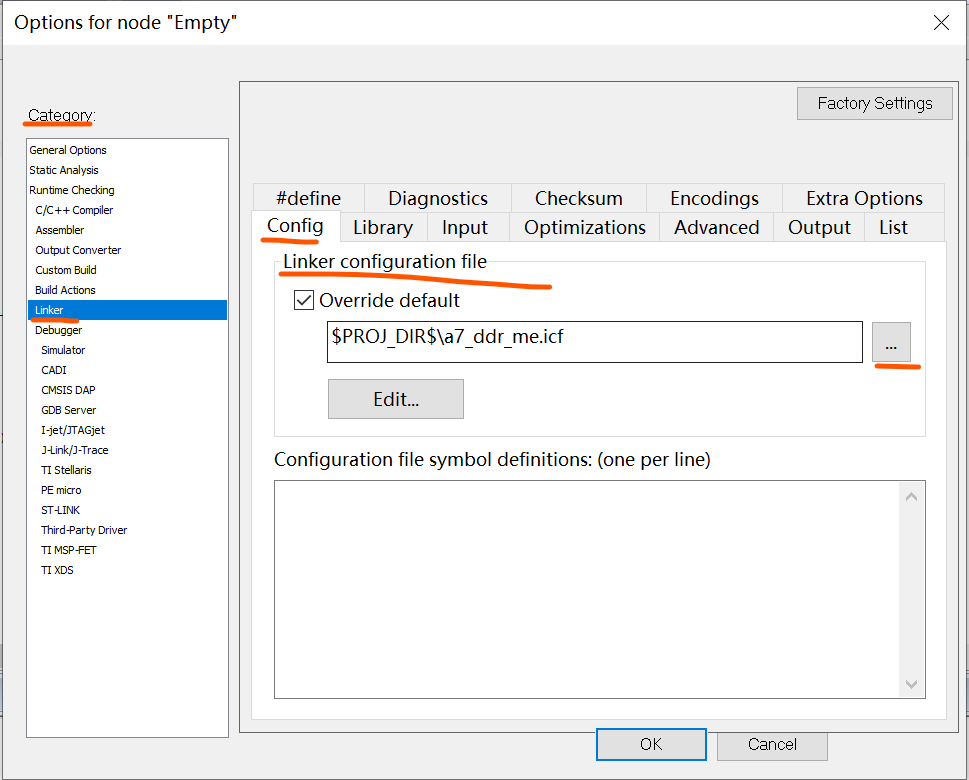Click the browse (...) button for linker file
The image size is (969, 780).
[891, 343]
